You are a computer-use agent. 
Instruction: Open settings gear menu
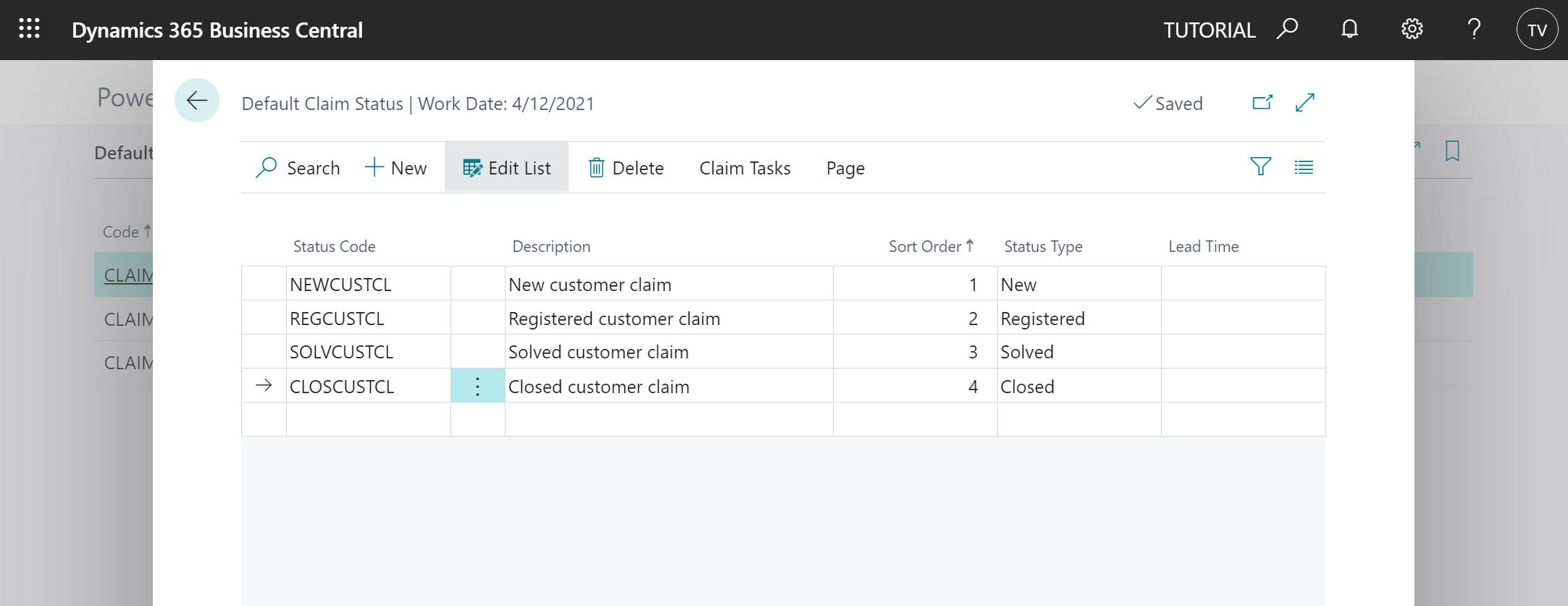[1412, 30]
